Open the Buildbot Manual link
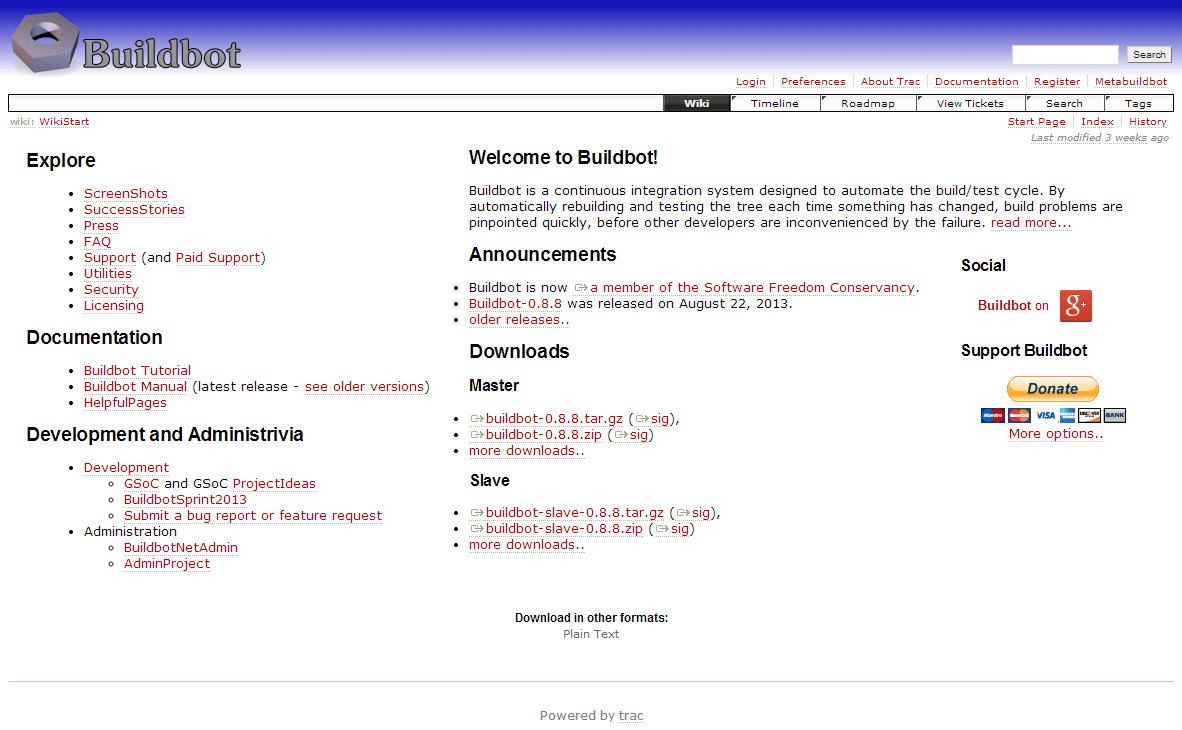The height and width of the screenshot is (730, 1182). tap(135, 386)
